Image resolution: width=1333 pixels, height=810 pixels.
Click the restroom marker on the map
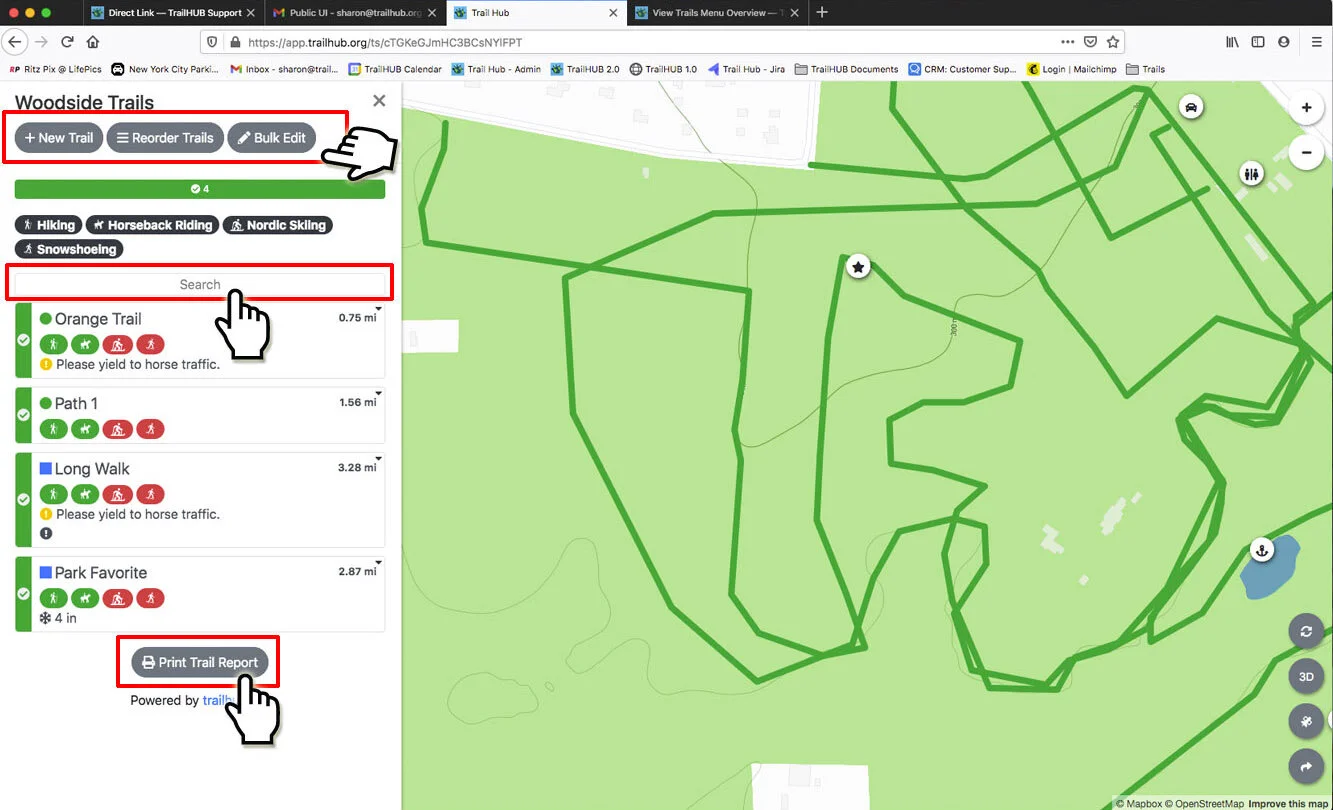[1253, 173]
